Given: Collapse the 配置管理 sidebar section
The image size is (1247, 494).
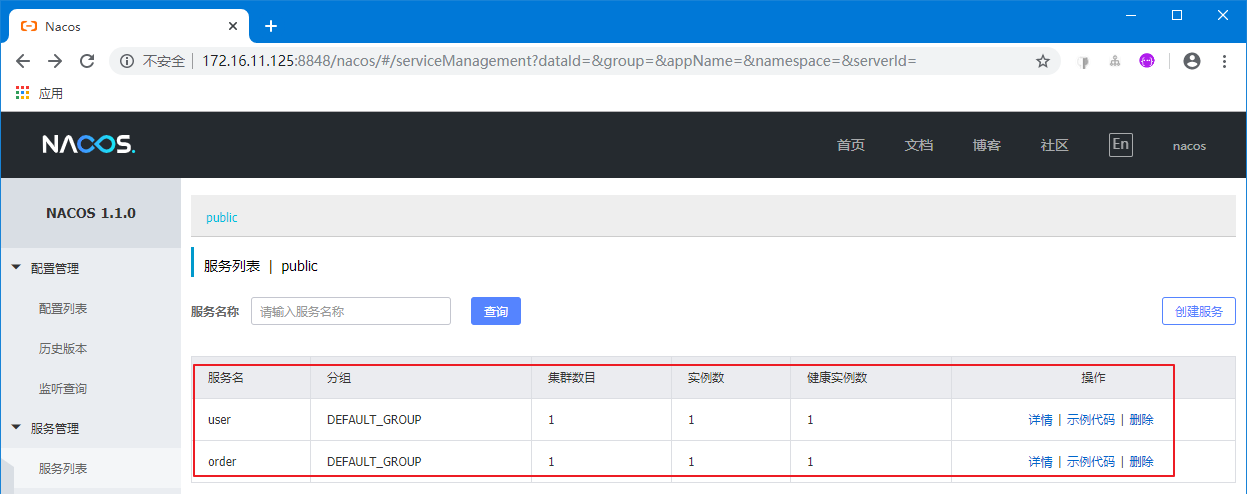Looking at the screenshot, I should click(x=16, y=268).
